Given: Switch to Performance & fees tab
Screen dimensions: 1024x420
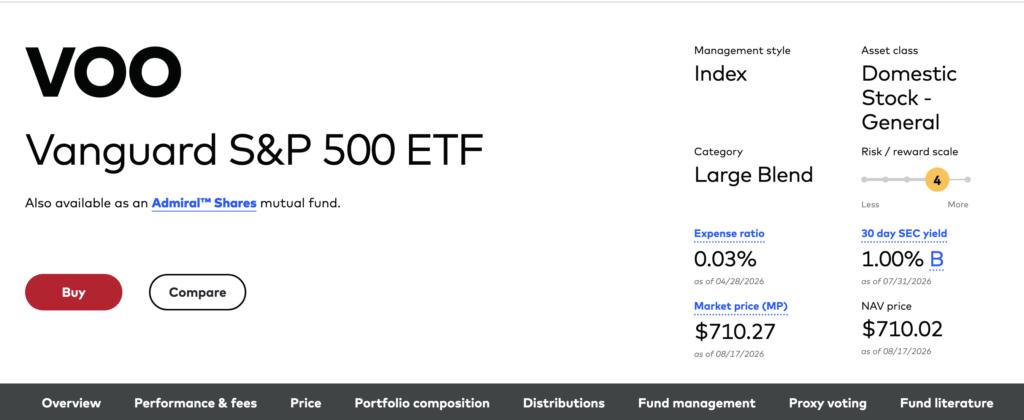Looking at the screenshot, I should click(195, 403).
